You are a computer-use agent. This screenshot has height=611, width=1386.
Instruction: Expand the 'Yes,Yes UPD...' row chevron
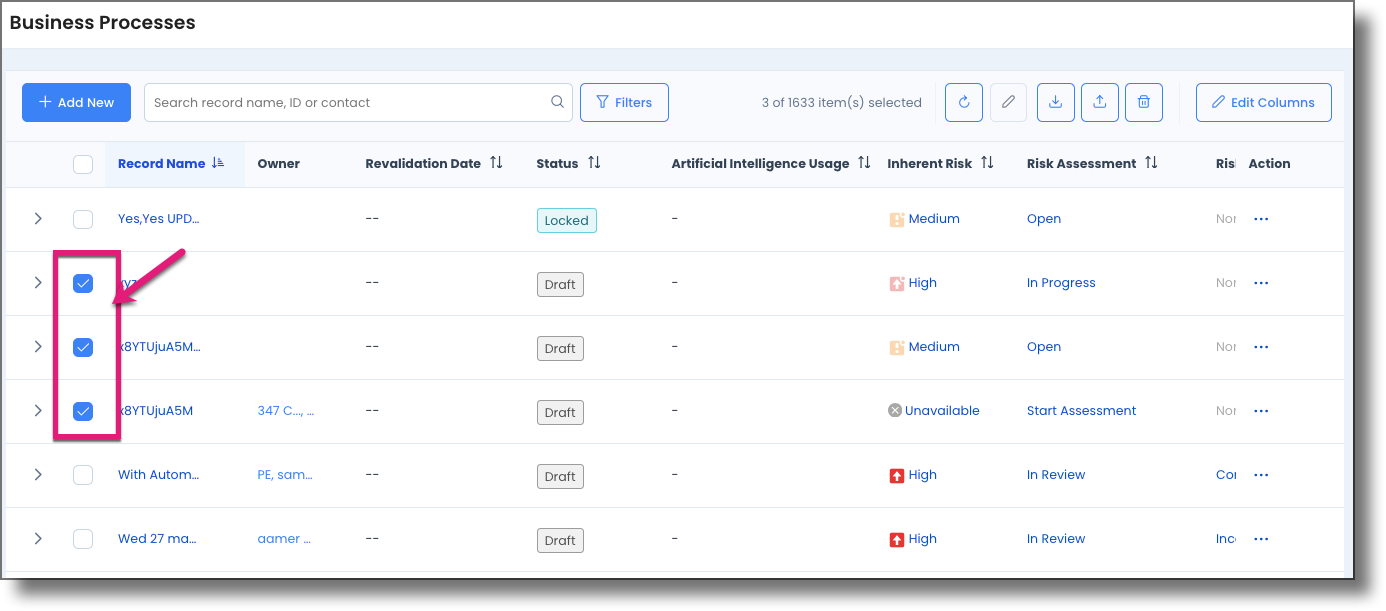coord(38,218)
